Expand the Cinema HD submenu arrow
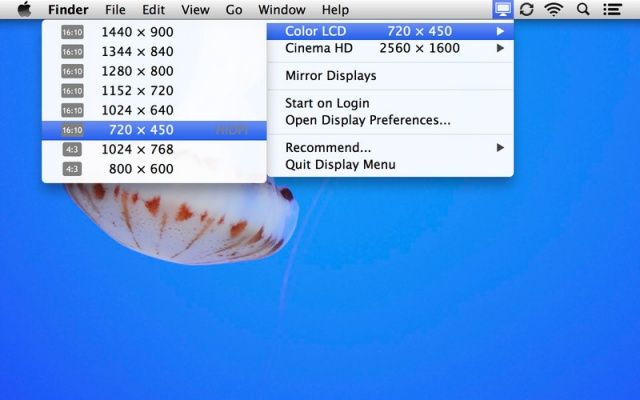640x400 pixels. (500, 48)
